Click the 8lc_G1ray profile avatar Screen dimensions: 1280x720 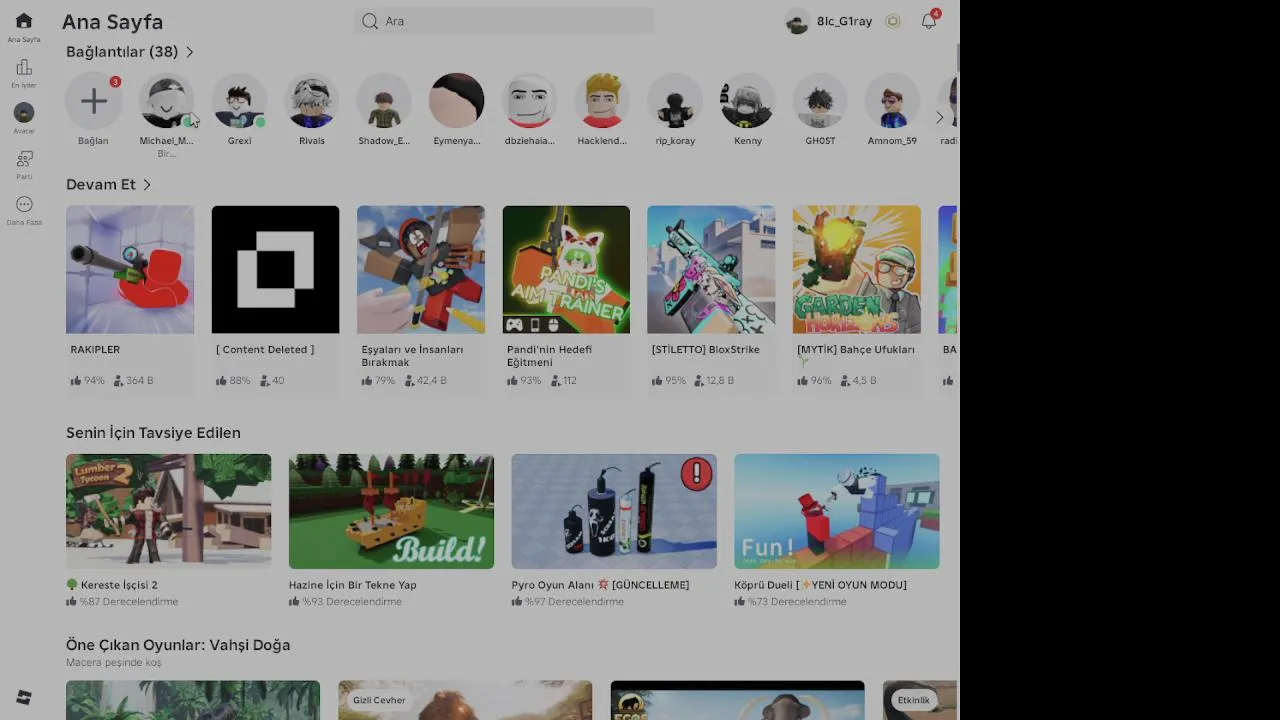click(x=797, y=21)
